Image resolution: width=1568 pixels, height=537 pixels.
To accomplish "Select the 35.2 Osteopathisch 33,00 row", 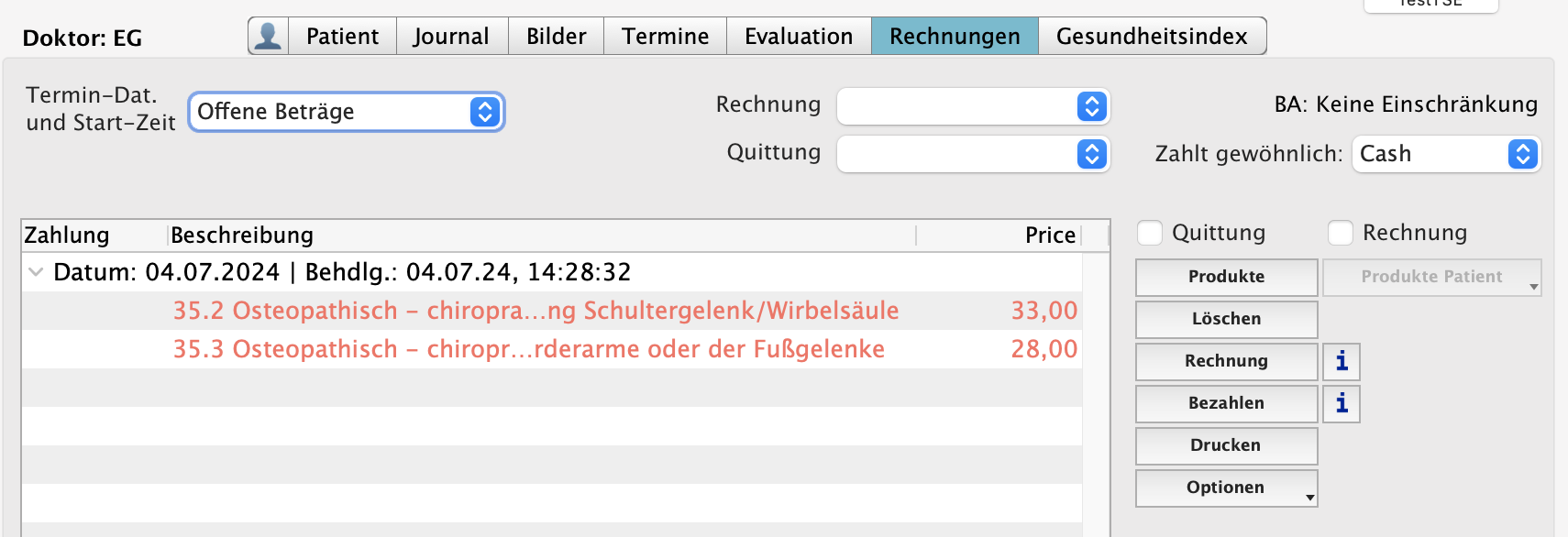I will [x=536, y=311].
